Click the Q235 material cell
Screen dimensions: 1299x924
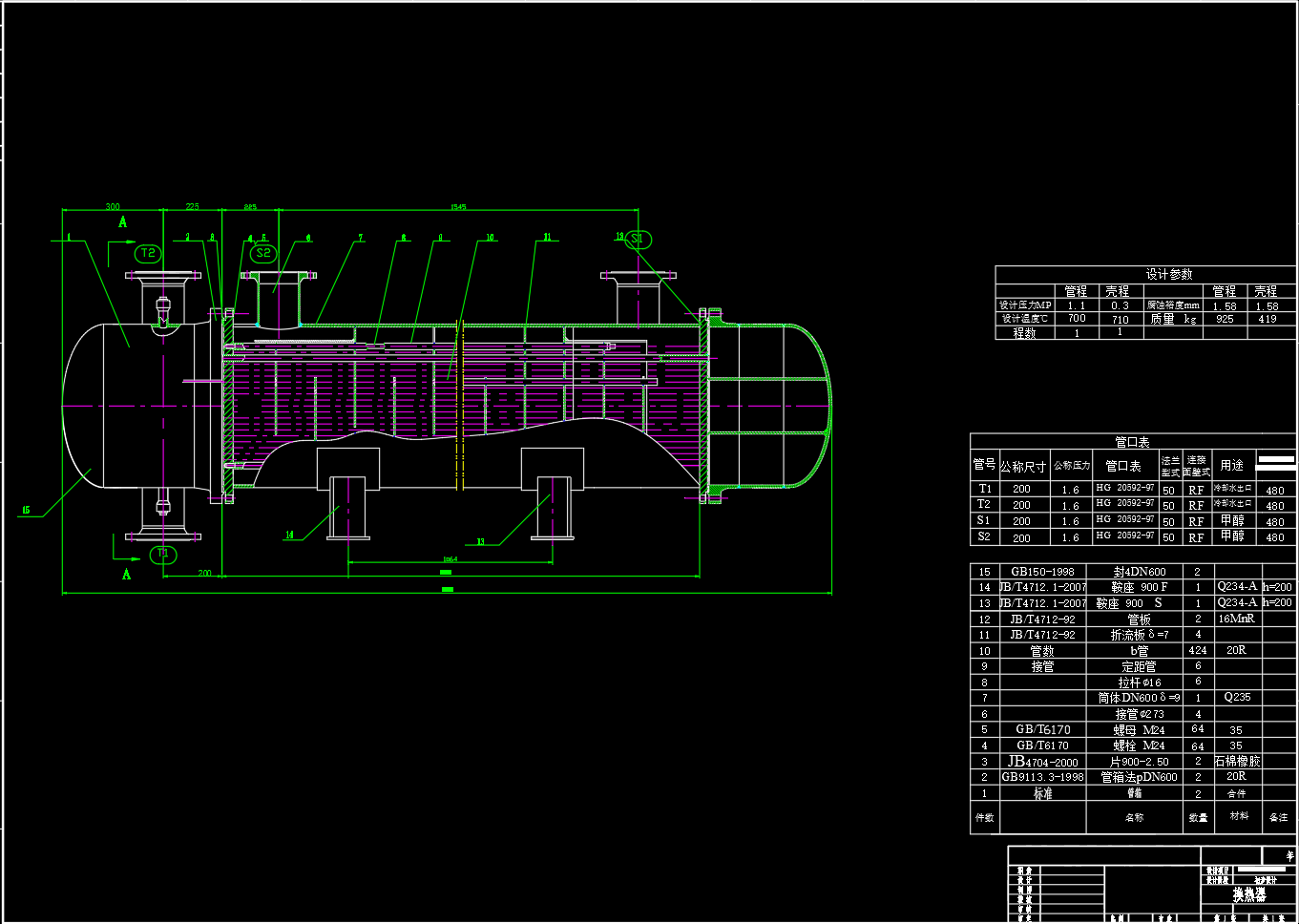pos(1237,697)
